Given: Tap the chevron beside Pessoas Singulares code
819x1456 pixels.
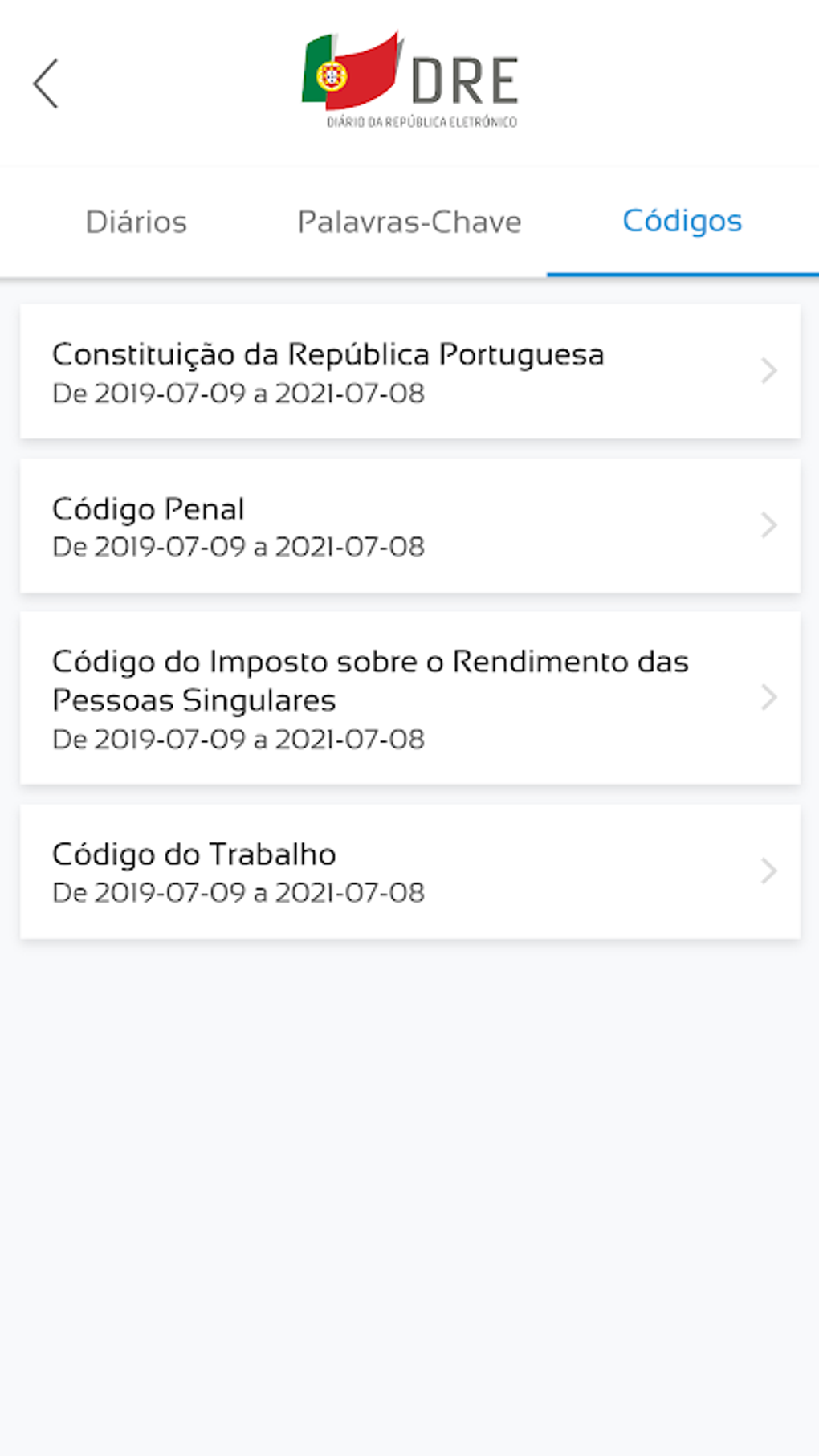Looking at the screenshot, I should click(769, 697).
